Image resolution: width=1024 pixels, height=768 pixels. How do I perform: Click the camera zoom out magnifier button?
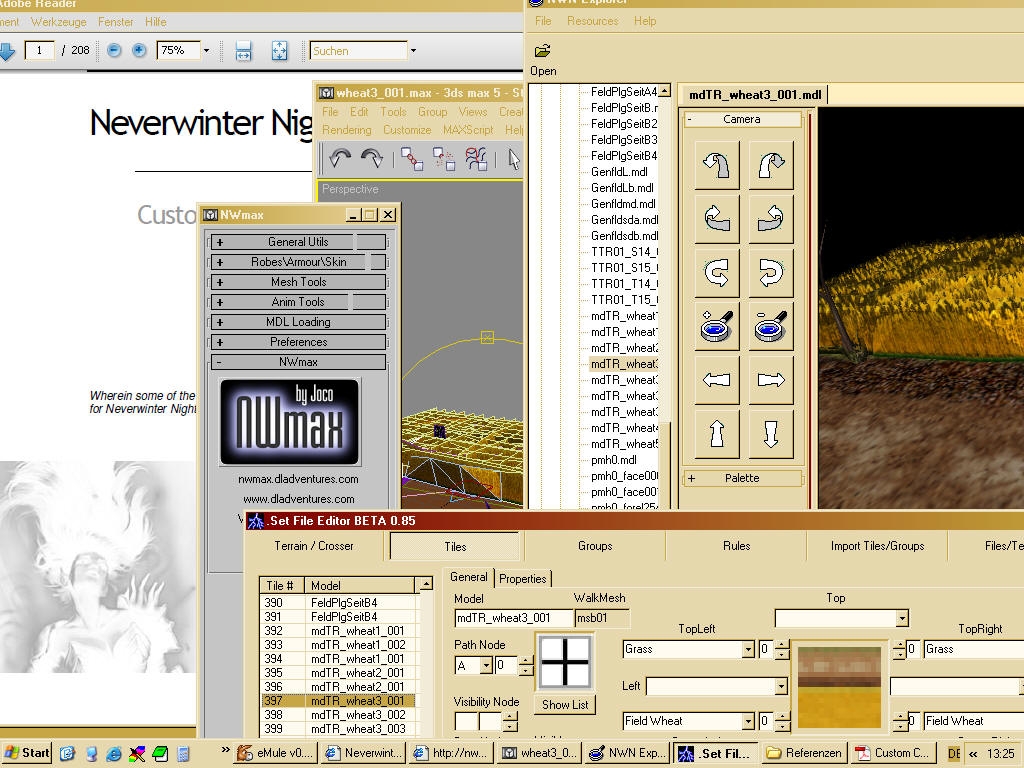tap(770, 326)
